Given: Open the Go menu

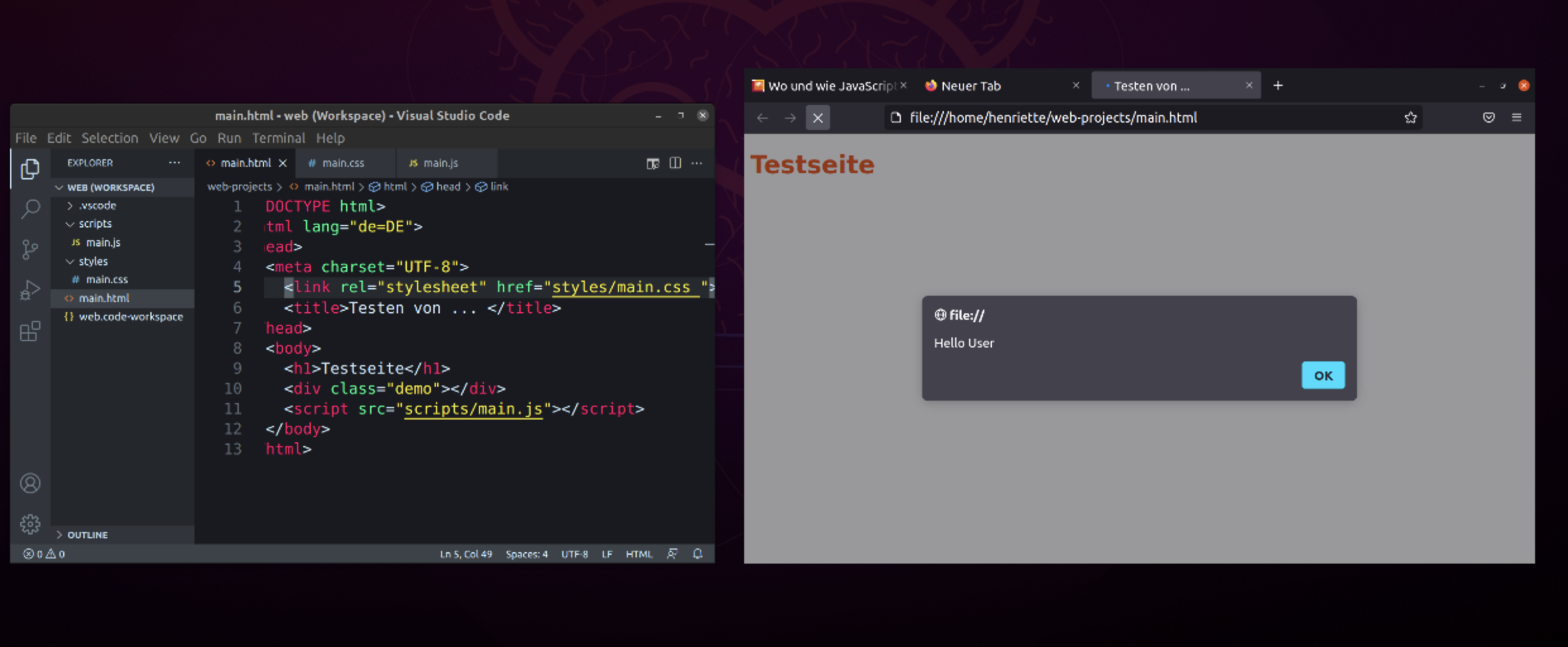Looking at the screenshot, I should point(198,138).
